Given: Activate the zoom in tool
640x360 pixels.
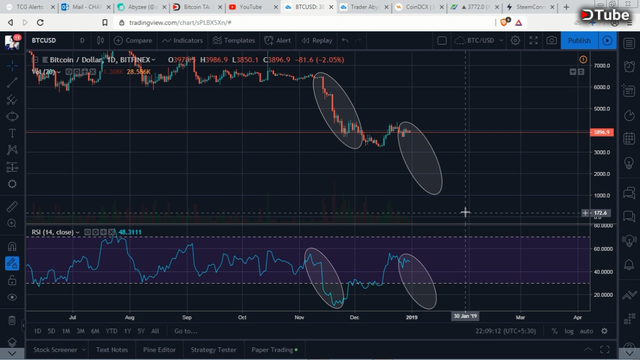Looking at the screenshot, I should click(12, 223).
